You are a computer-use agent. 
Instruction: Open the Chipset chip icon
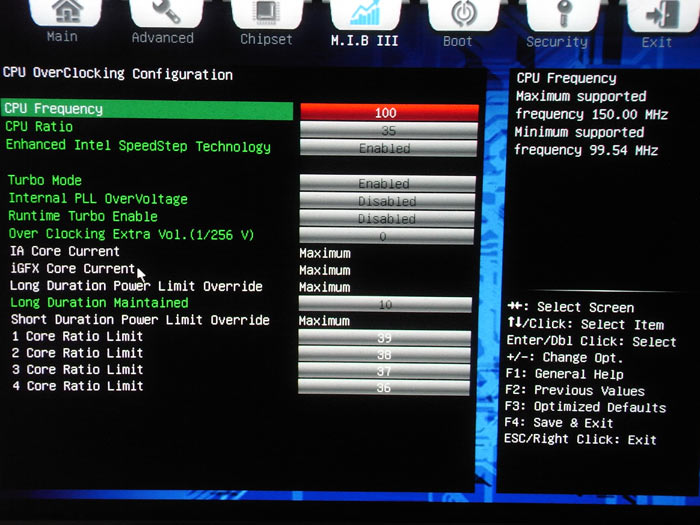click(x=267, y=13)
